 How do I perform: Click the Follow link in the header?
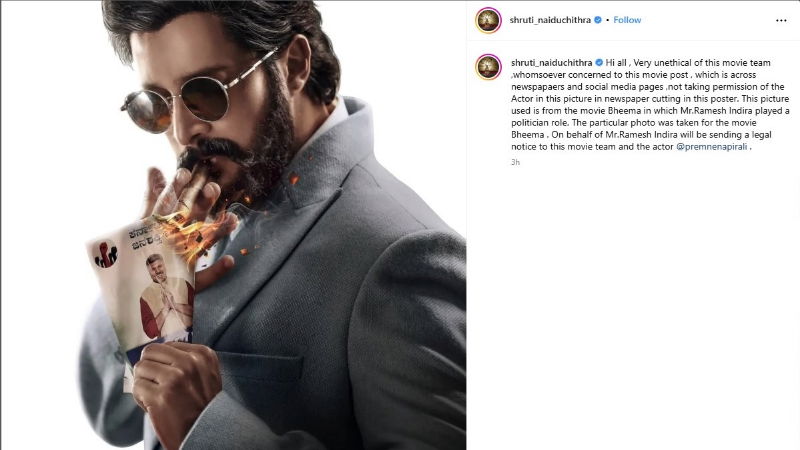[x=627, y=20]
